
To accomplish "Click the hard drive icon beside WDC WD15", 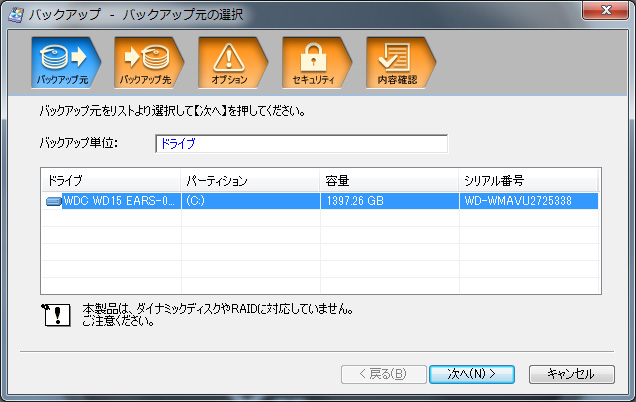I will click(54, 201).
